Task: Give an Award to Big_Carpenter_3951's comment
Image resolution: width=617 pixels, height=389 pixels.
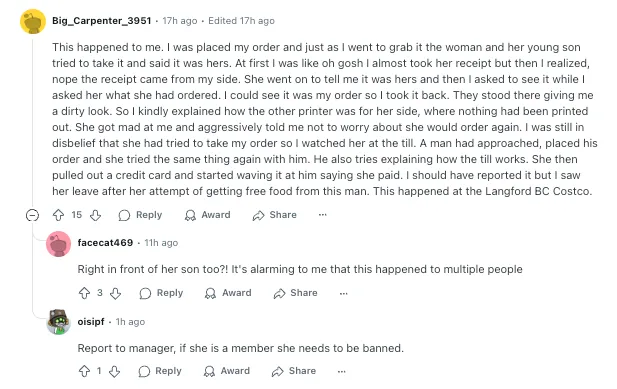Action: 207,215
